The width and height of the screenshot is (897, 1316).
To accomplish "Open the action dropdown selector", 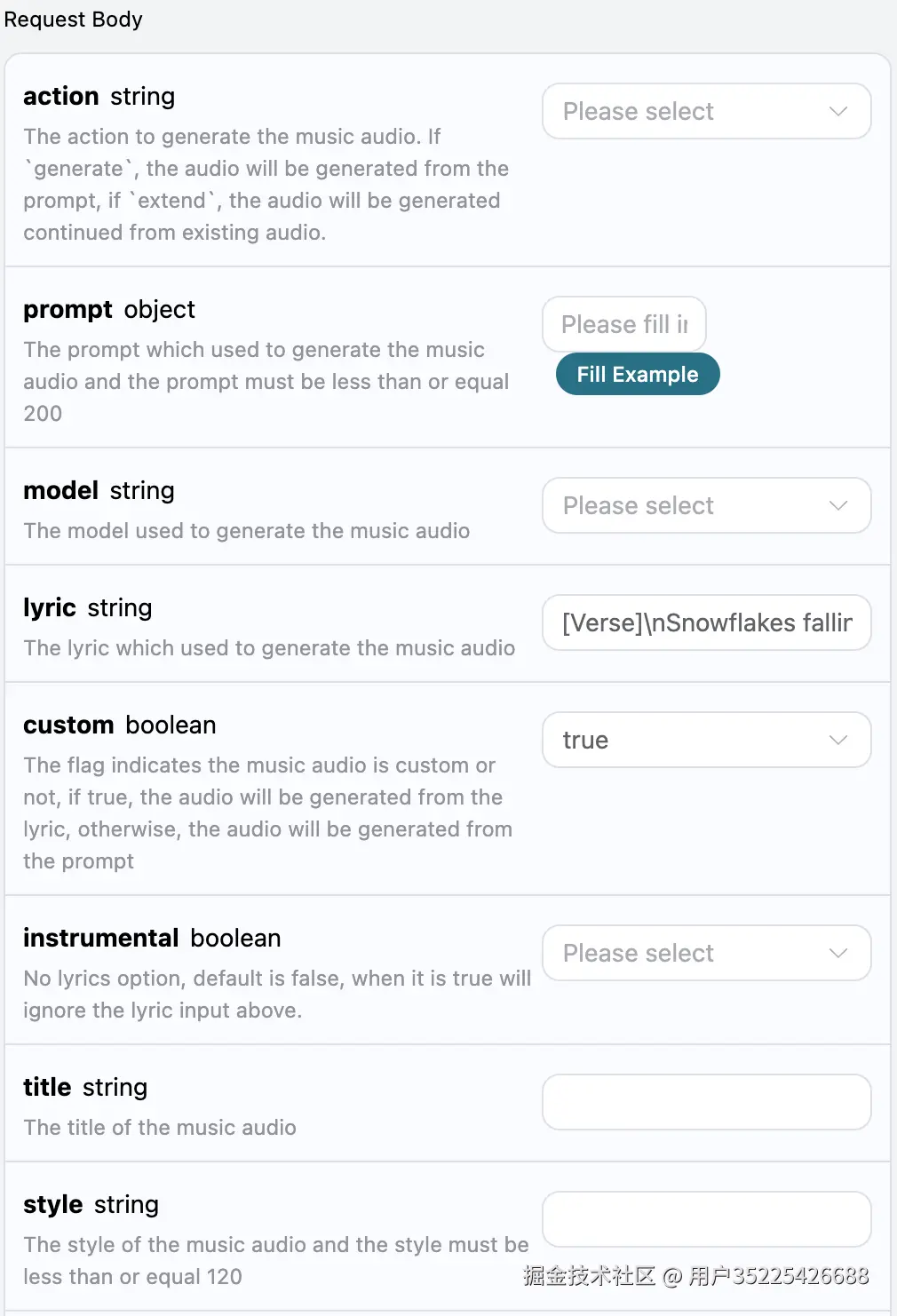I will click(706, 111).
